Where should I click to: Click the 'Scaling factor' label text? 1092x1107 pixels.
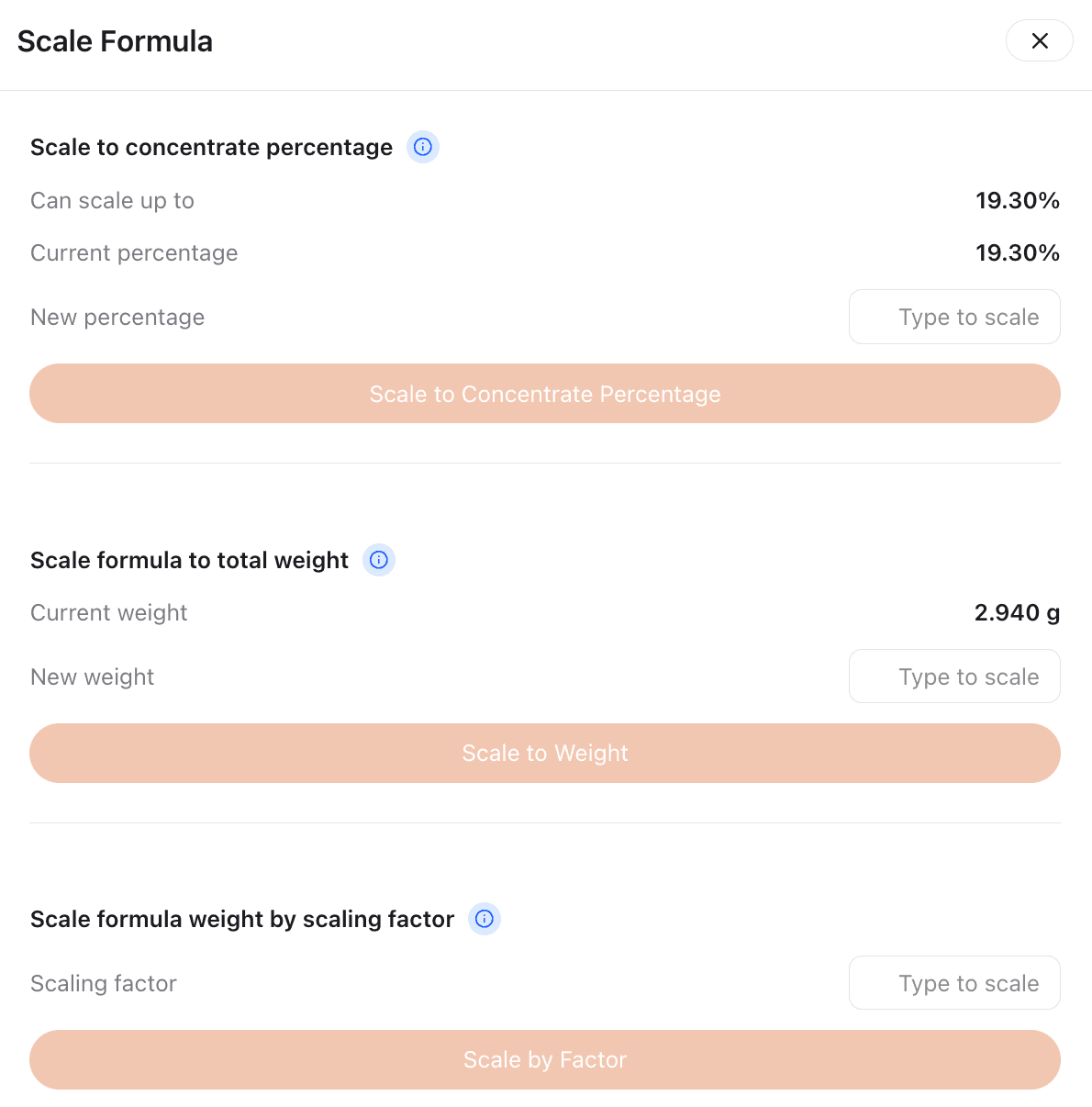coord(103,984)
